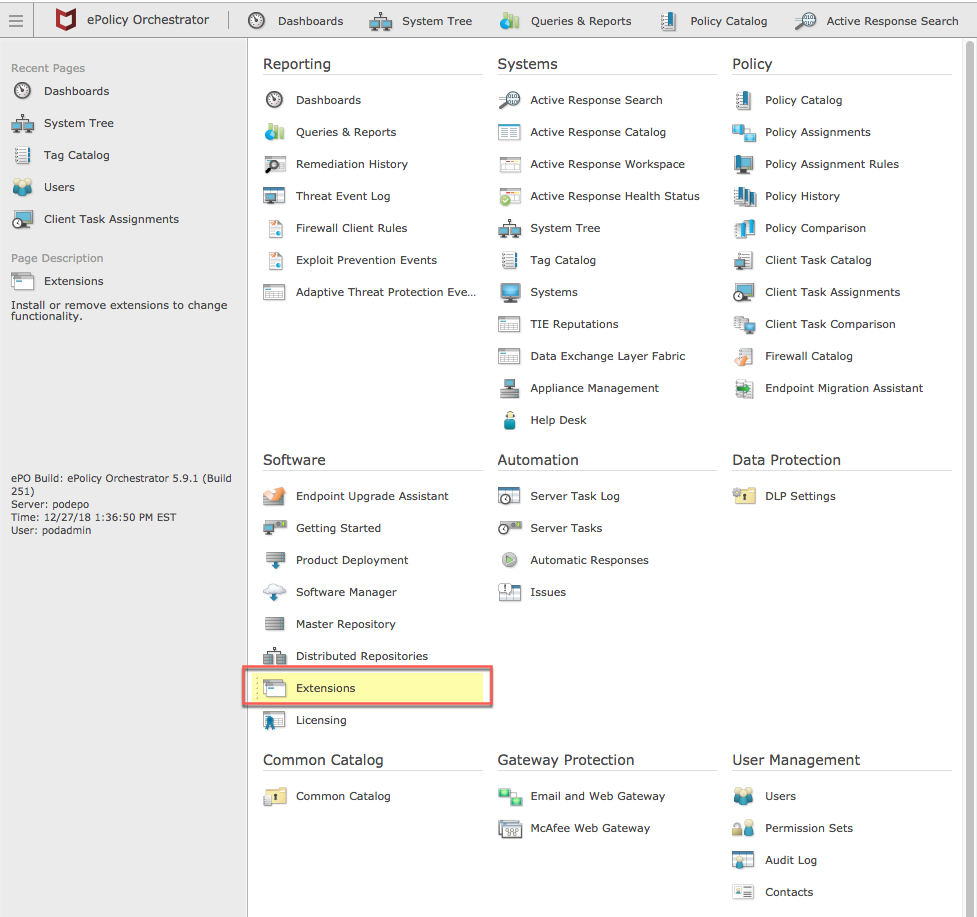
Task: Open System Tree under Recent Pages
Action: (79, 123)
